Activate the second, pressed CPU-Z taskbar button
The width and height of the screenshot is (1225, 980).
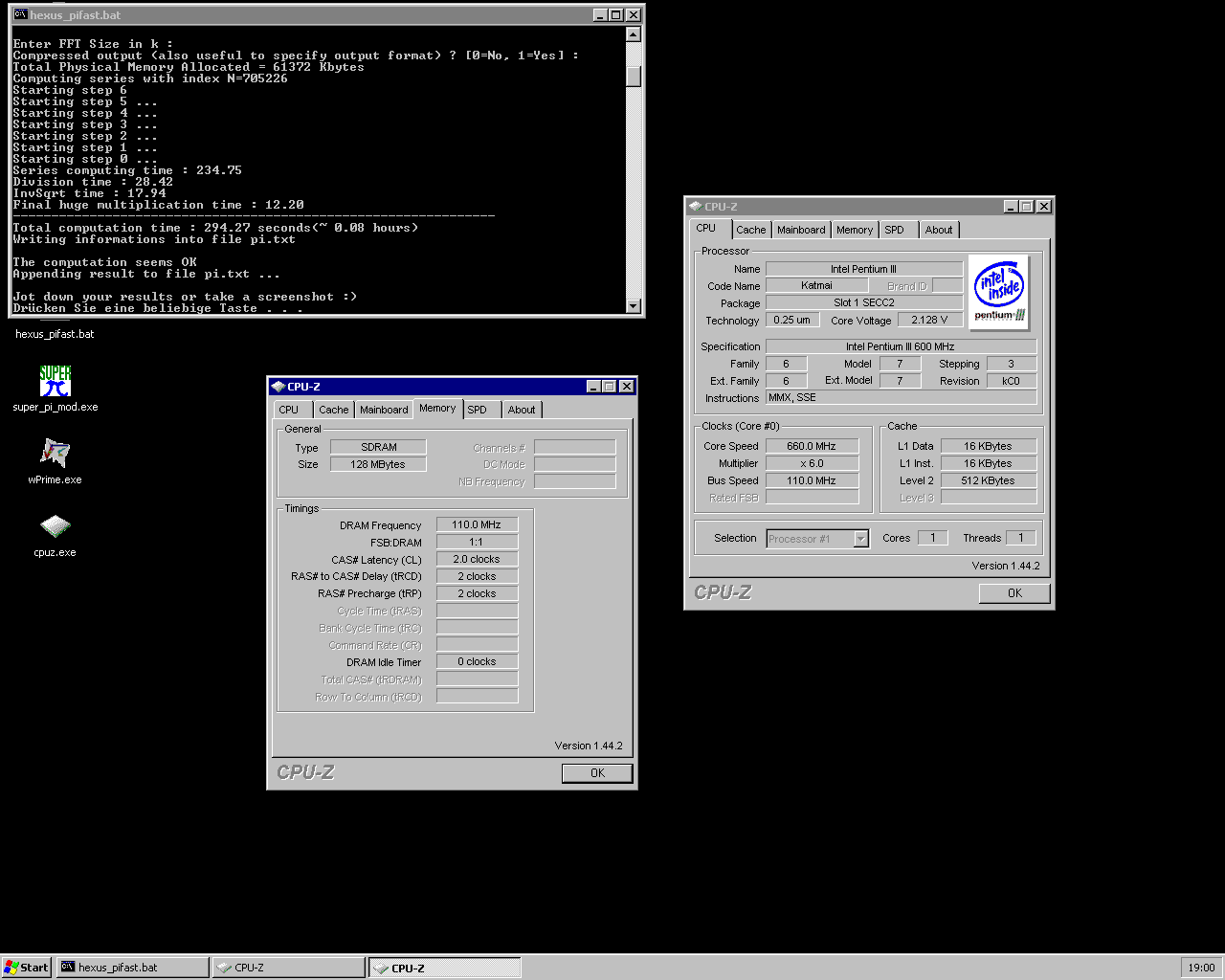(x=445, y=968)
